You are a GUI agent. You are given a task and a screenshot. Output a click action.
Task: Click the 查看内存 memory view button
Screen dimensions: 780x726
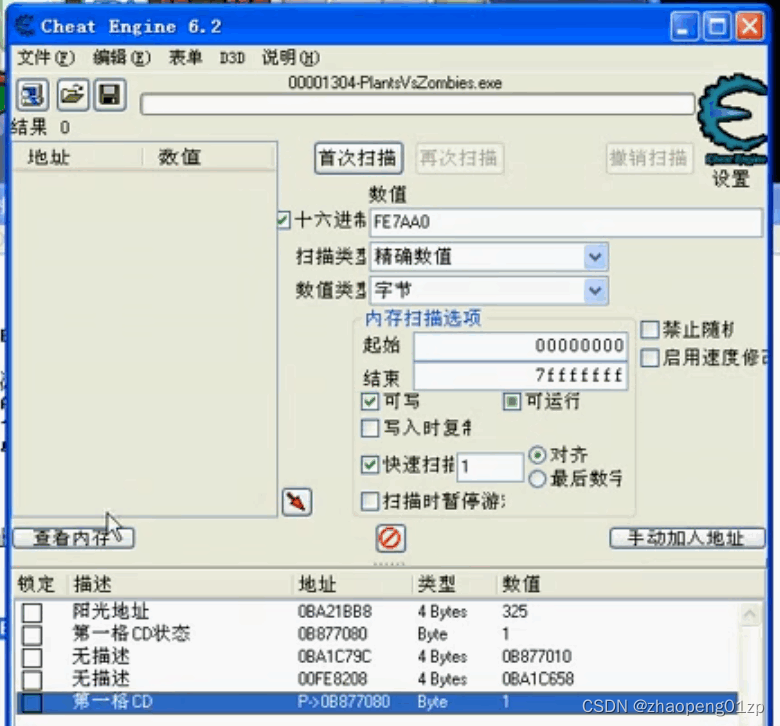(x=74, y=538)
